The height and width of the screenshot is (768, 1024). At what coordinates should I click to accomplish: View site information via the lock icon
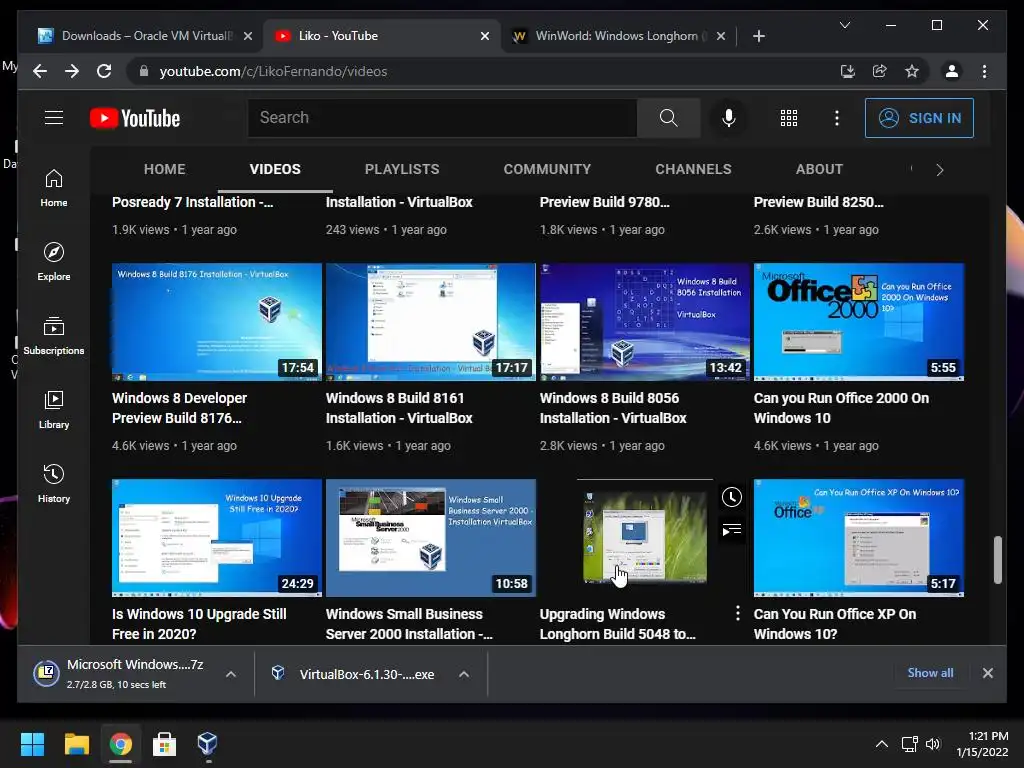(144, 71)
